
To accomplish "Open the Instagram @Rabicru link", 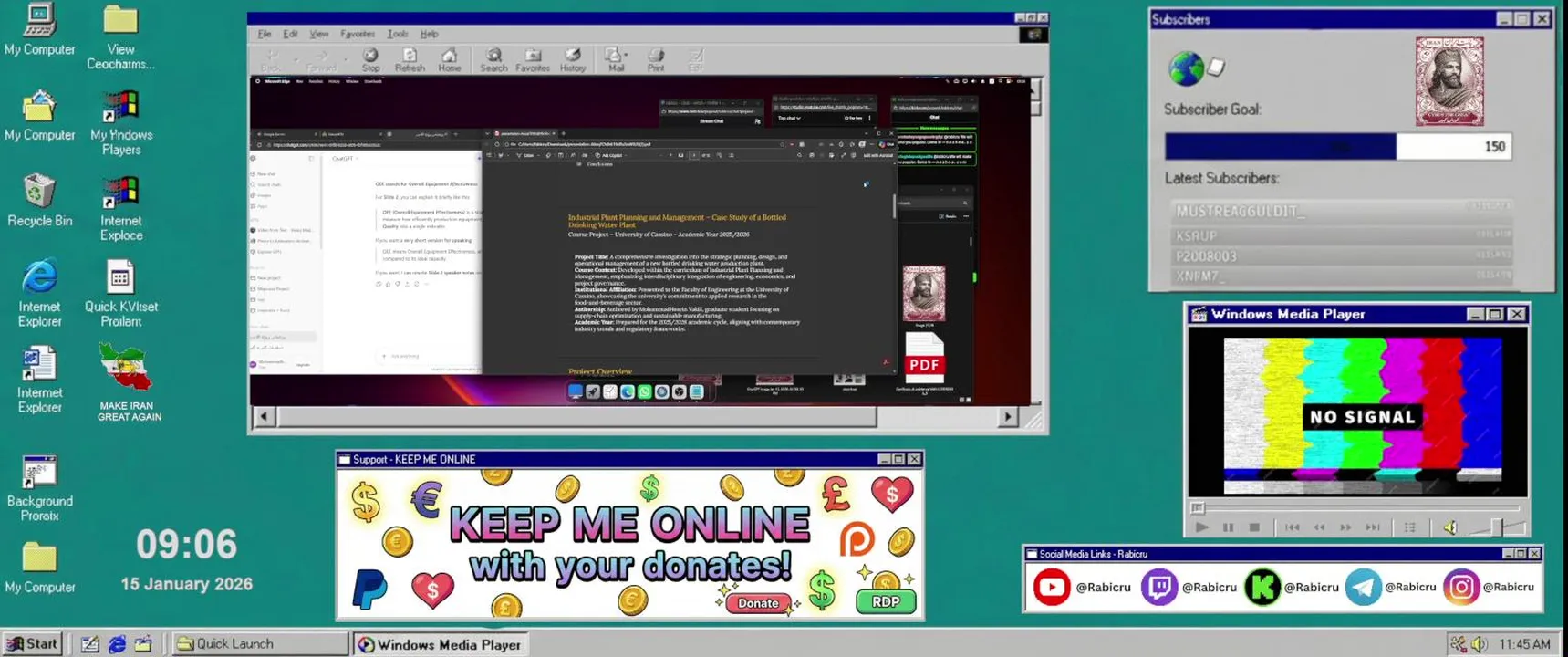I will [1489, 587].
